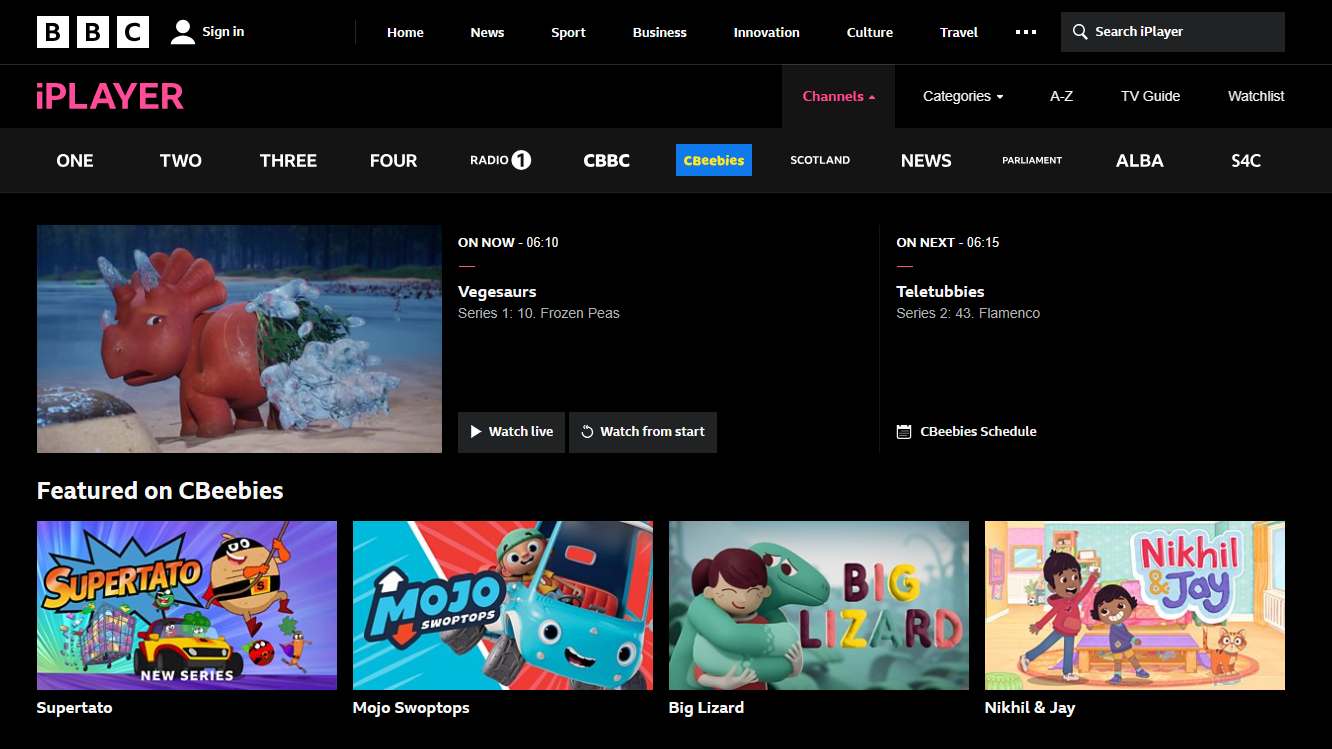Select BBC TWO channel
The height and width of the screenshot is (749, 1332).
coord(181,160)
